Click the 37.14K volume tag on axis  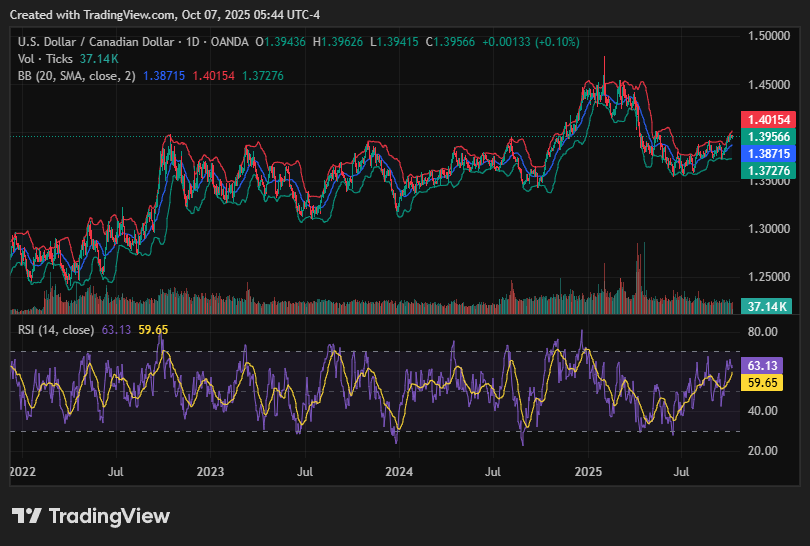coord(770,306)
